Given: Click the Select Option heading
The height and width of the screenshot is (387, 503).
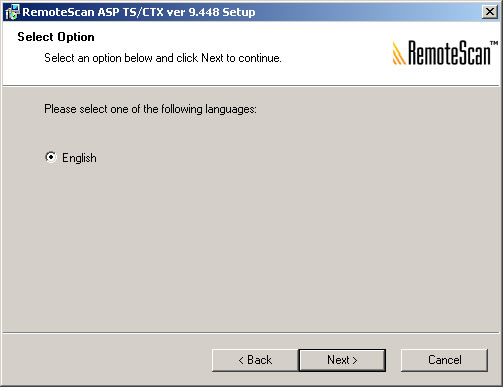Looking at the screenshot, I should pyautogui.click(x=56, y=37).
